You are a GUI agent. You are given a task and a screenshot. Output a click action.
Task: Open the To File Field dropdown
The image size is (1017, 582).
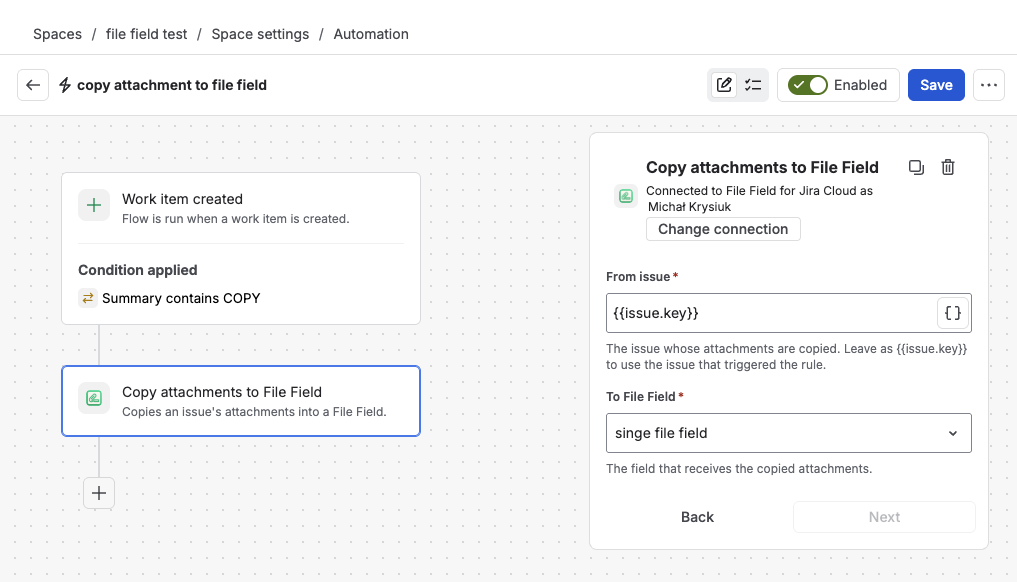pyautogui.click(x=788, y=433)
